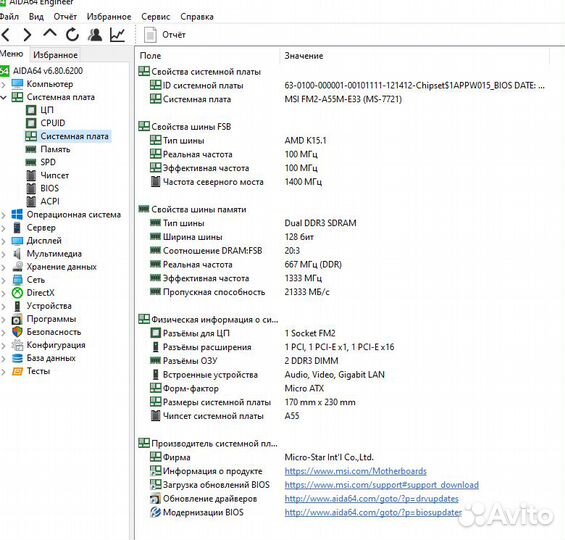Open the BIOS tree item
The width and height of the screenshot is (565, 540).
tap(49, 188)
